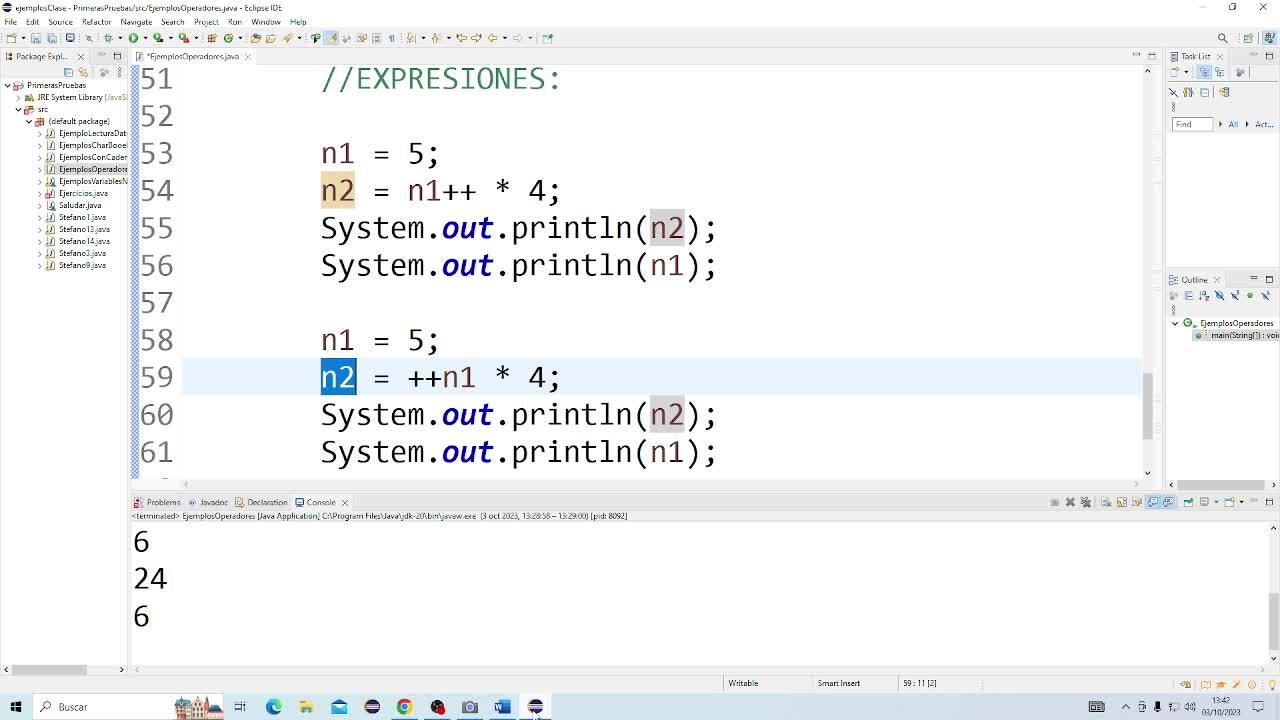The height and width of the screenshot is (720, 1280).
Task: Open Display Selected Console dropdown
Action: coord(1216,502)
